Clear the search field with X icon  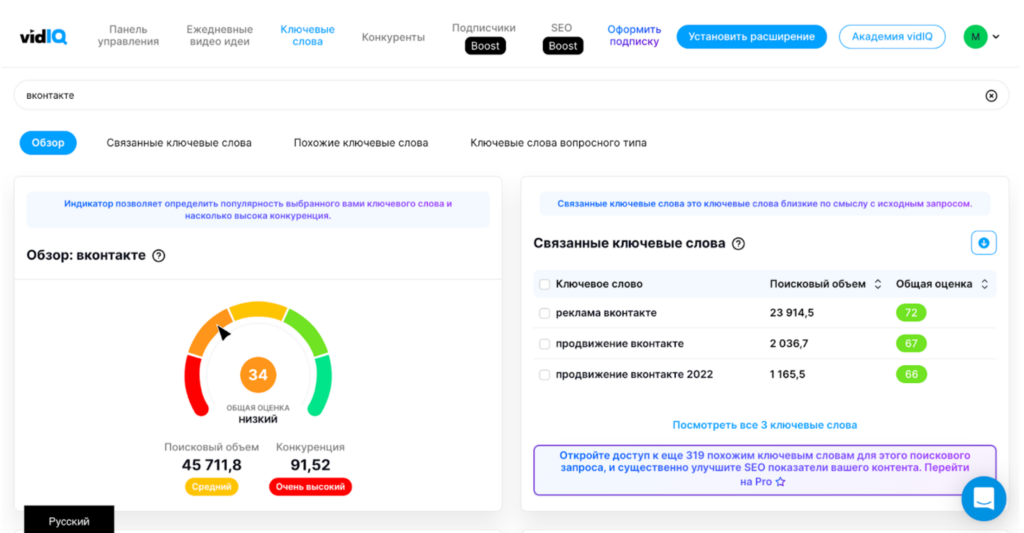click(x=991, y=96)
